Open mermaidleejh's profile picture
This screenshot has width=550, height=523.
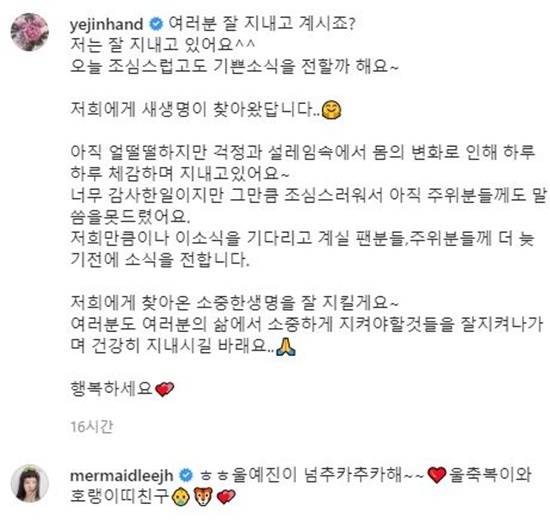coord(30,483)
